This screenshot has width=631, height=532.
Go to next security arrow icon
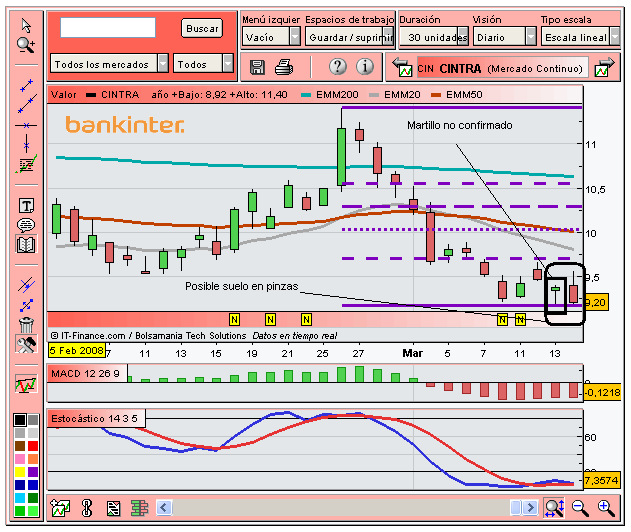[x=605, y=67]
